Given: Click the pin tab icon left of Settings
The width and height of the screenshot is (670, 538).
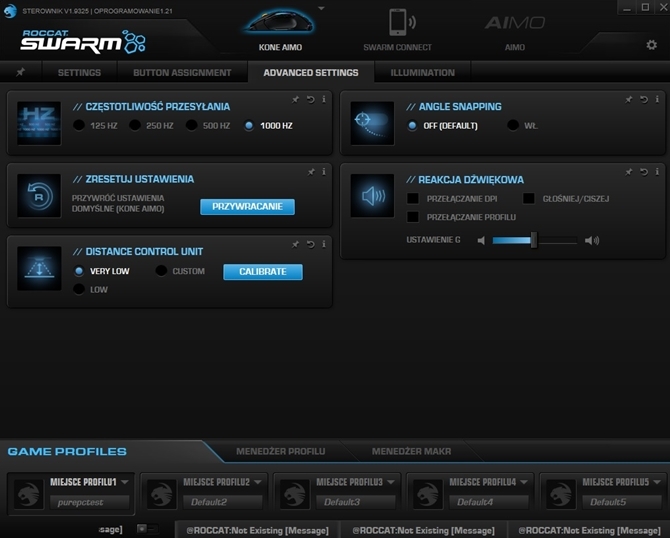Looking at the screenshot, I should click(20, 72).
